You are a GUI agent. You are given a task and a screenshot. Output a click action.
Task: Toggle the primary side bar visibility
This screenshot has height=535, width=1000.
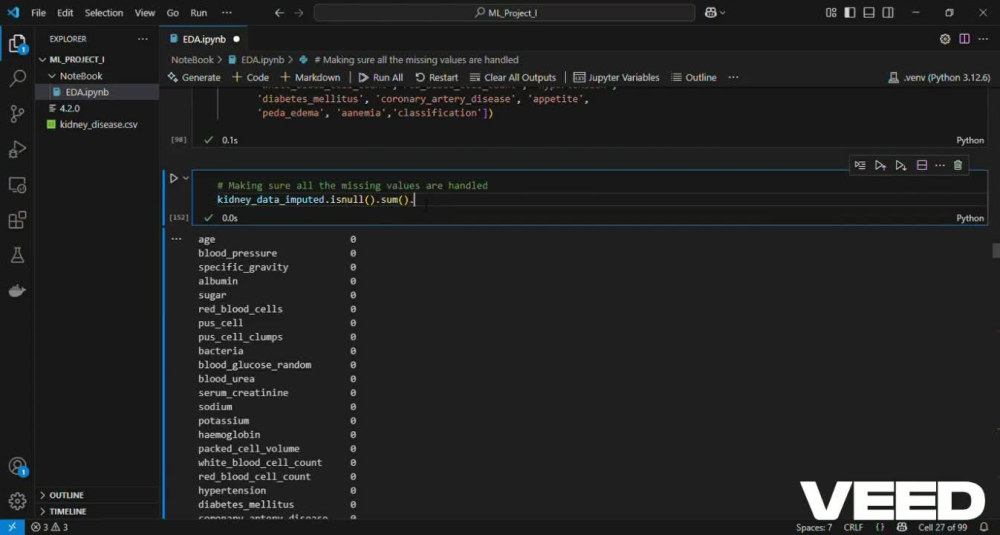[849, 13]
